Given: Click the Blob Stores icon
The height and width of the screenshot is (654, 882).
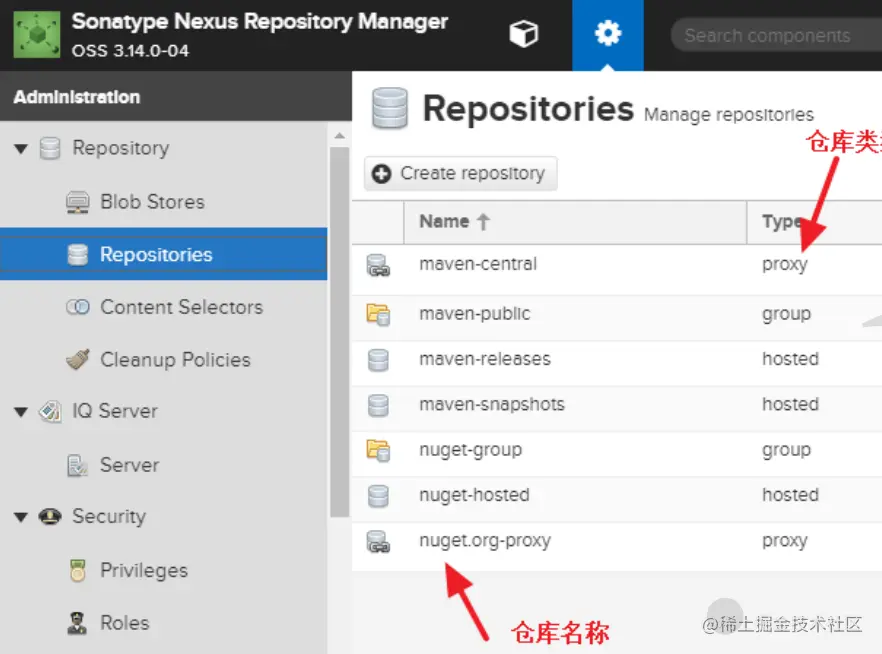Looking at the screenshot, I should (x=78, y=202).
